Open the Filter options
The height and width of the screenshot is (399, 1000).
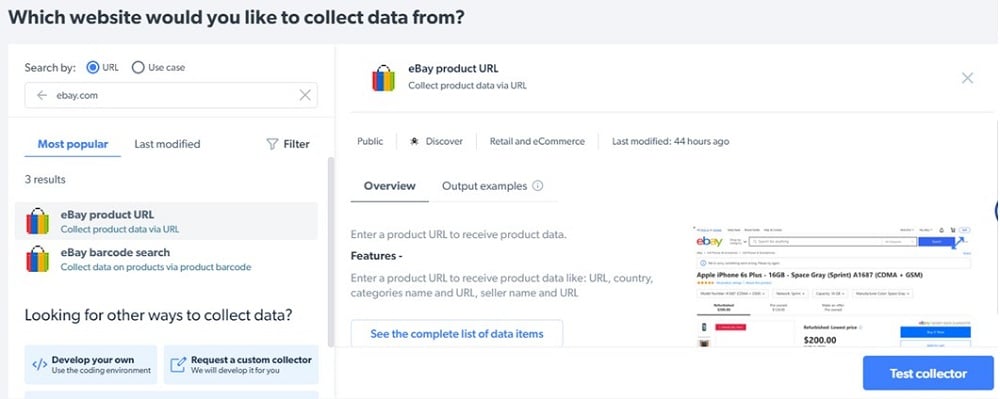pyautogui.click(x=288, y=144)
